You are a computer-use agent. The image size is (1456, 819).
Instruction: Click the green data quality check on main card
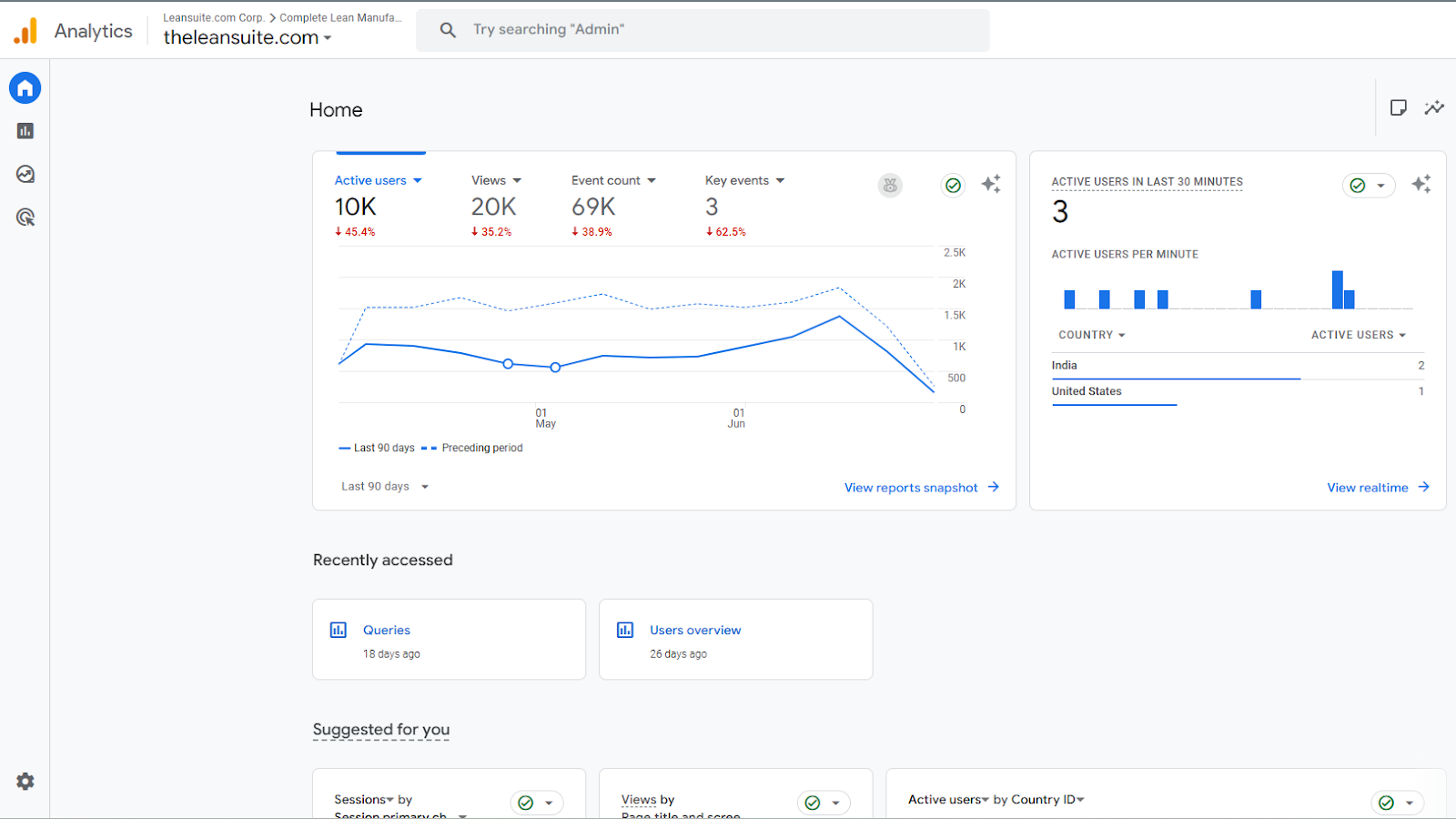(x=953, y=186)
